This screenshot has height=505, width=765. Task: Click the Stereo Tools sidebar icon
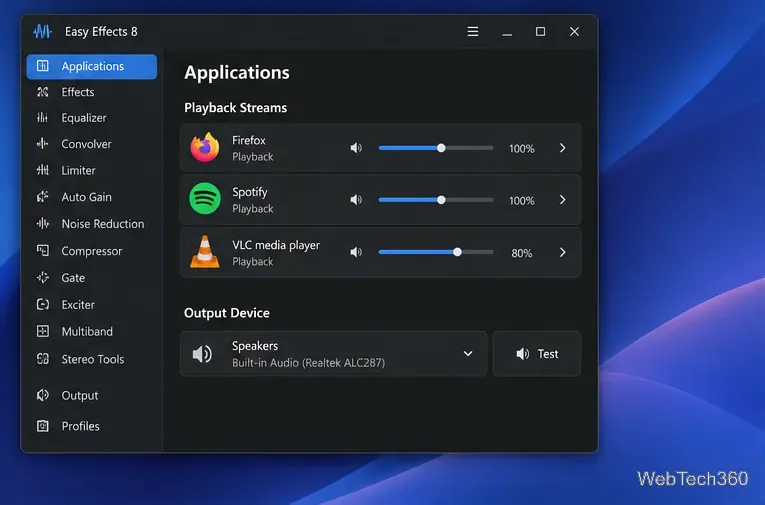tap(43, 359)
